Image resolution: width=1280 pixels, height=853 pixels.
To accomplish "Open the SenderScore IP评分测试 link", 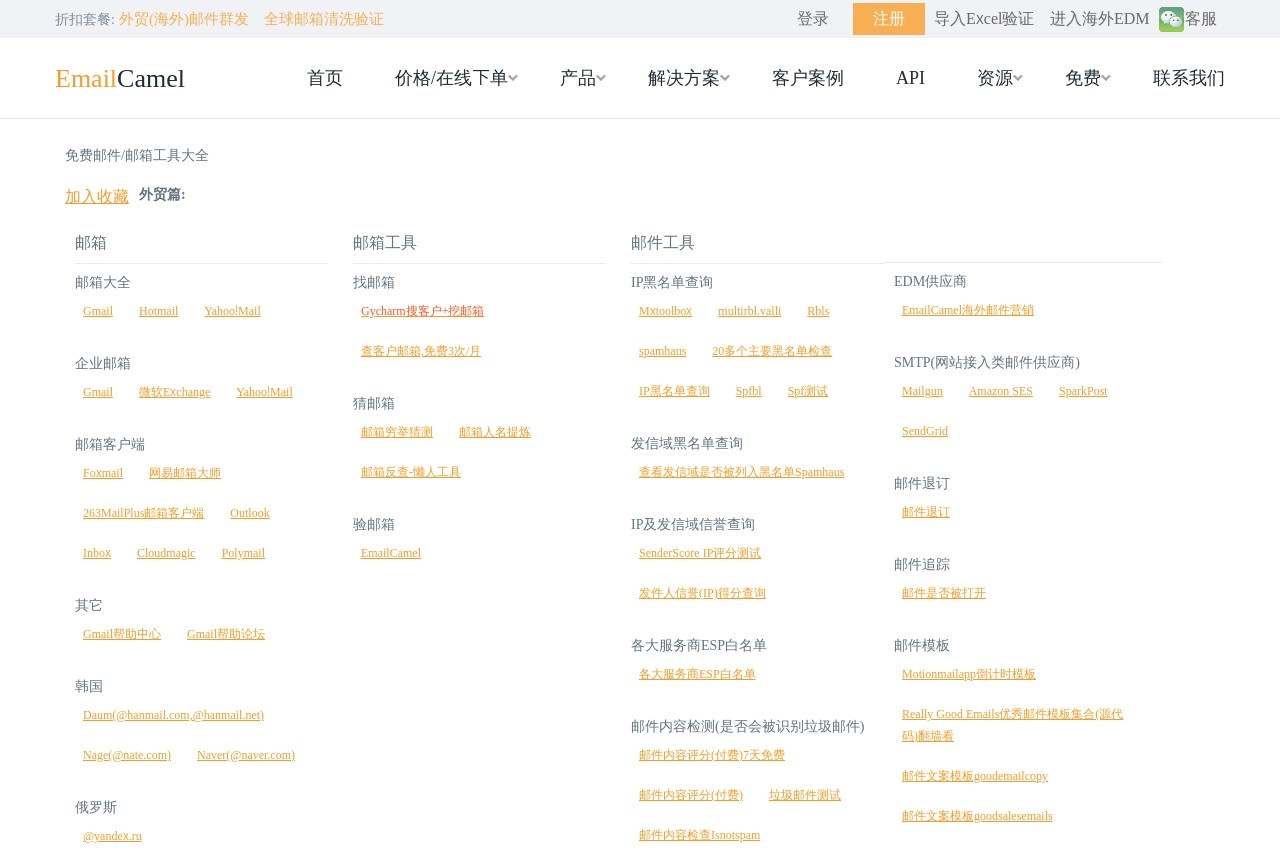I will pos(700,553).
